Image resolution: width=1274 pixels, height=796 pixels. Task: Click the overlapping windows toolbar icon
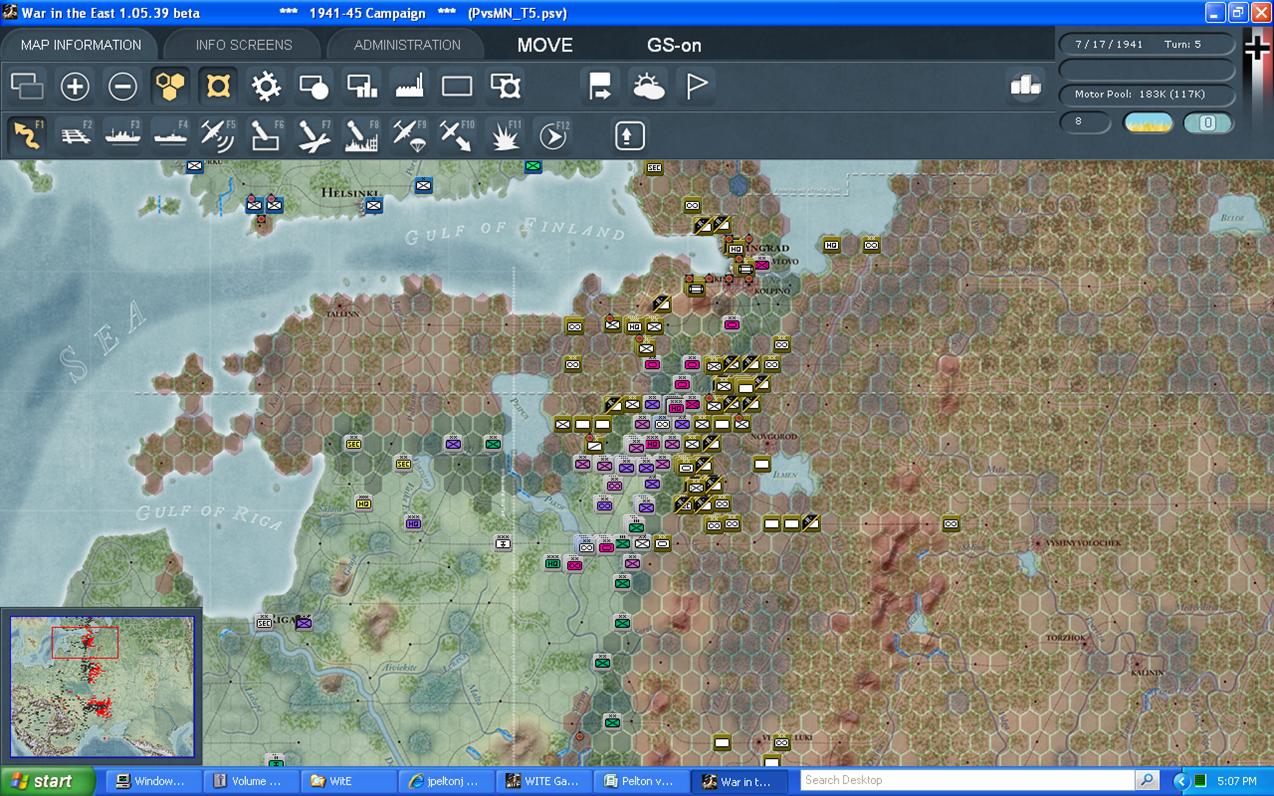pyautogui.click(x=27, y=86)
